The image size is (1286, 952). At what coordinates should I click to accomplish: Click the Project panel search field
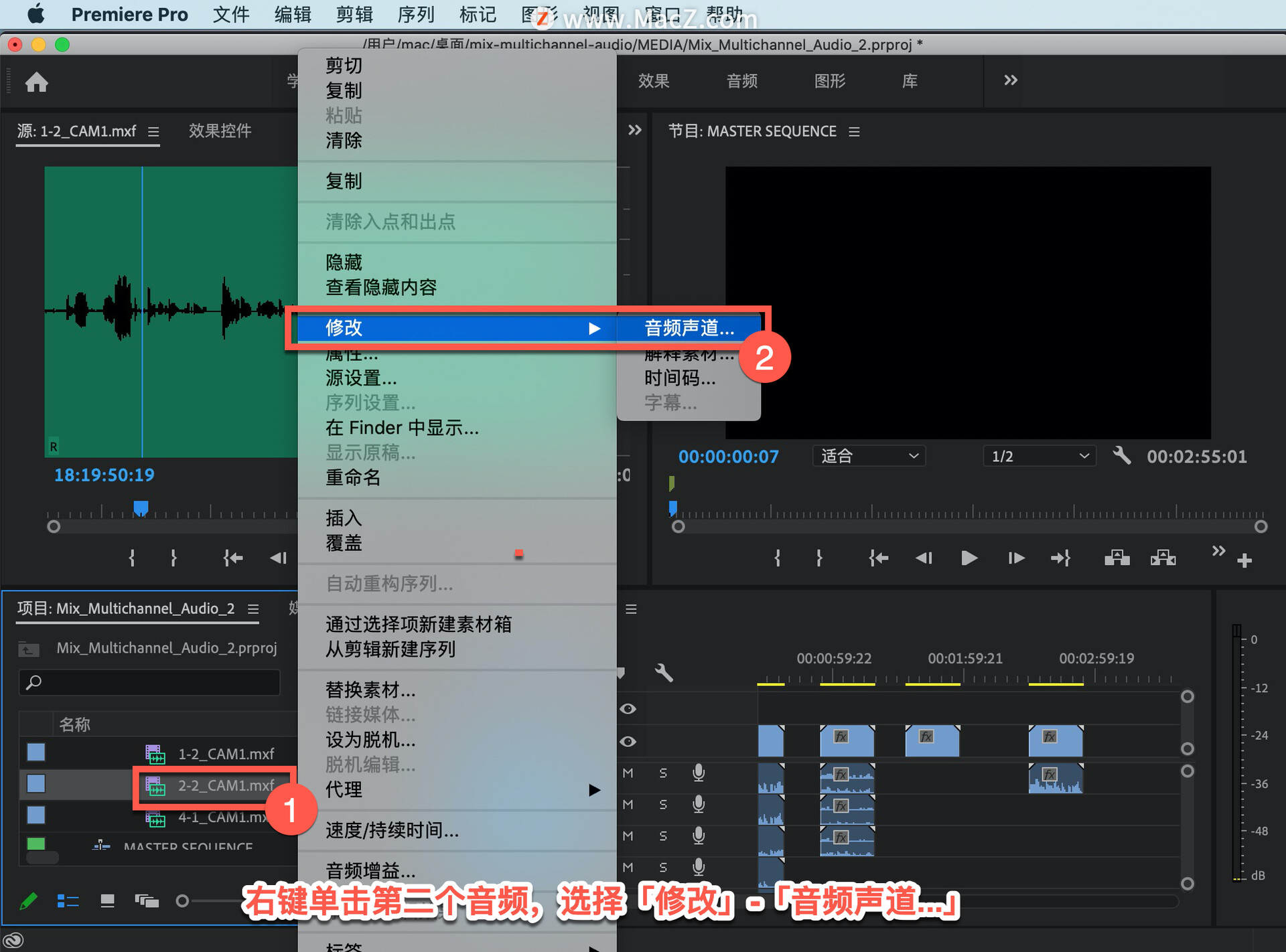coord(150,682)
